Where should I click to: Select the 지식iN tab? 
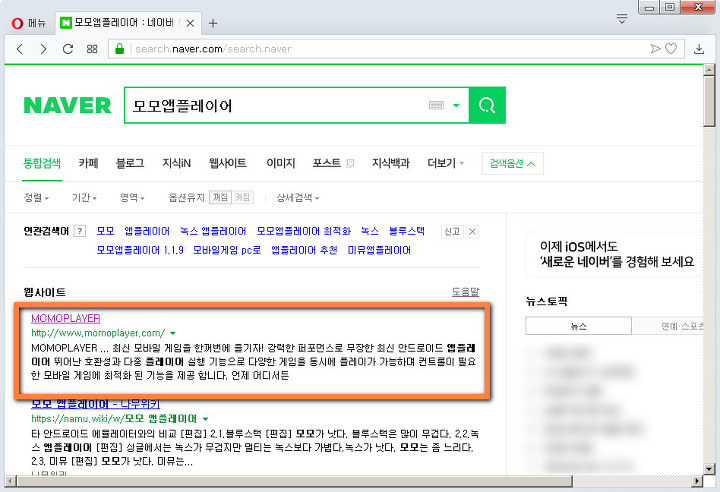[x=176, y=163]
